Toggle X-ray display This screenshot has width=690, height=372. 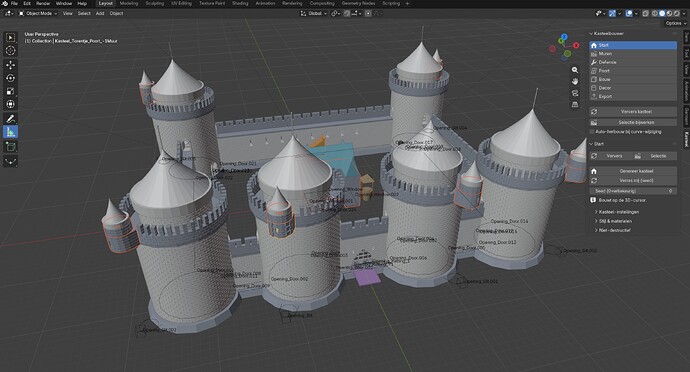click(646, 14)
